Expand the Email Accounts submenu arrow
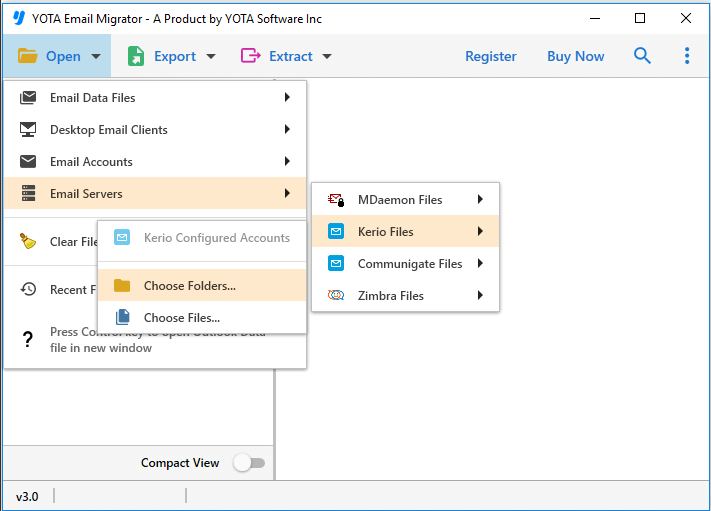Screen dimensions: 711x511 (x=287, y=161)
